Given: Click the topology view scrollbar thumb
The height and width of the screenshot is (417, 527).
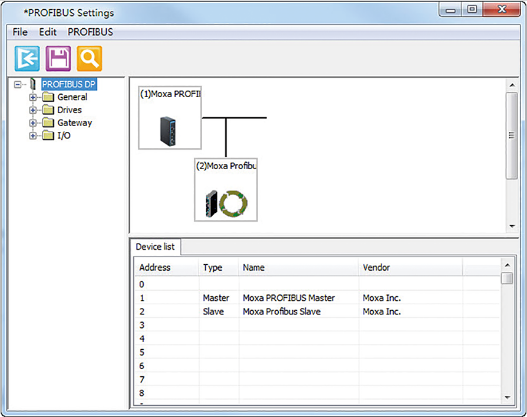Looking at the screenshot, I should [x=512, y=135].
